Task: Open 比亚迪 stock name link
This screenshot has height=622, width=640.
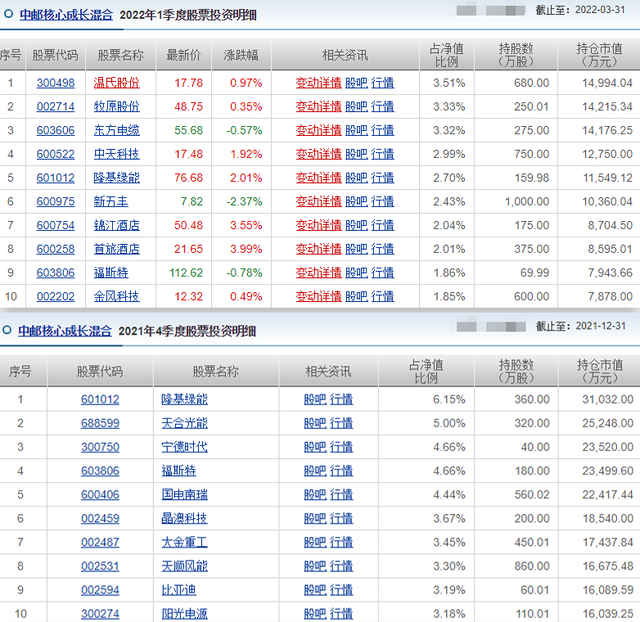Action: point(179,590)
